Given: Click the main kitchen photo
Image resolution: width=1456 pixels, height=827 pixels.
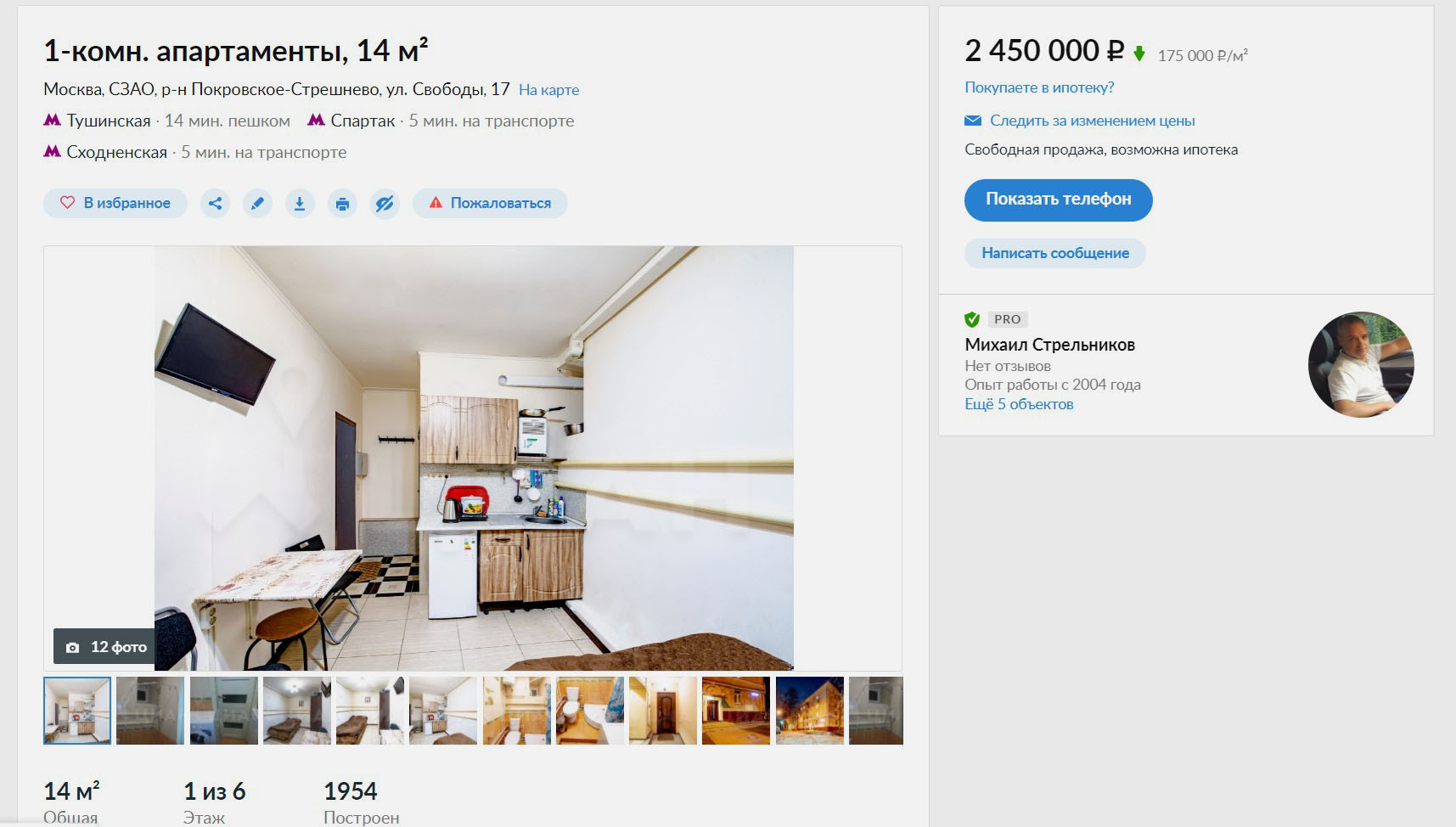Looking at the screenshot, I should tap(474, 458).
